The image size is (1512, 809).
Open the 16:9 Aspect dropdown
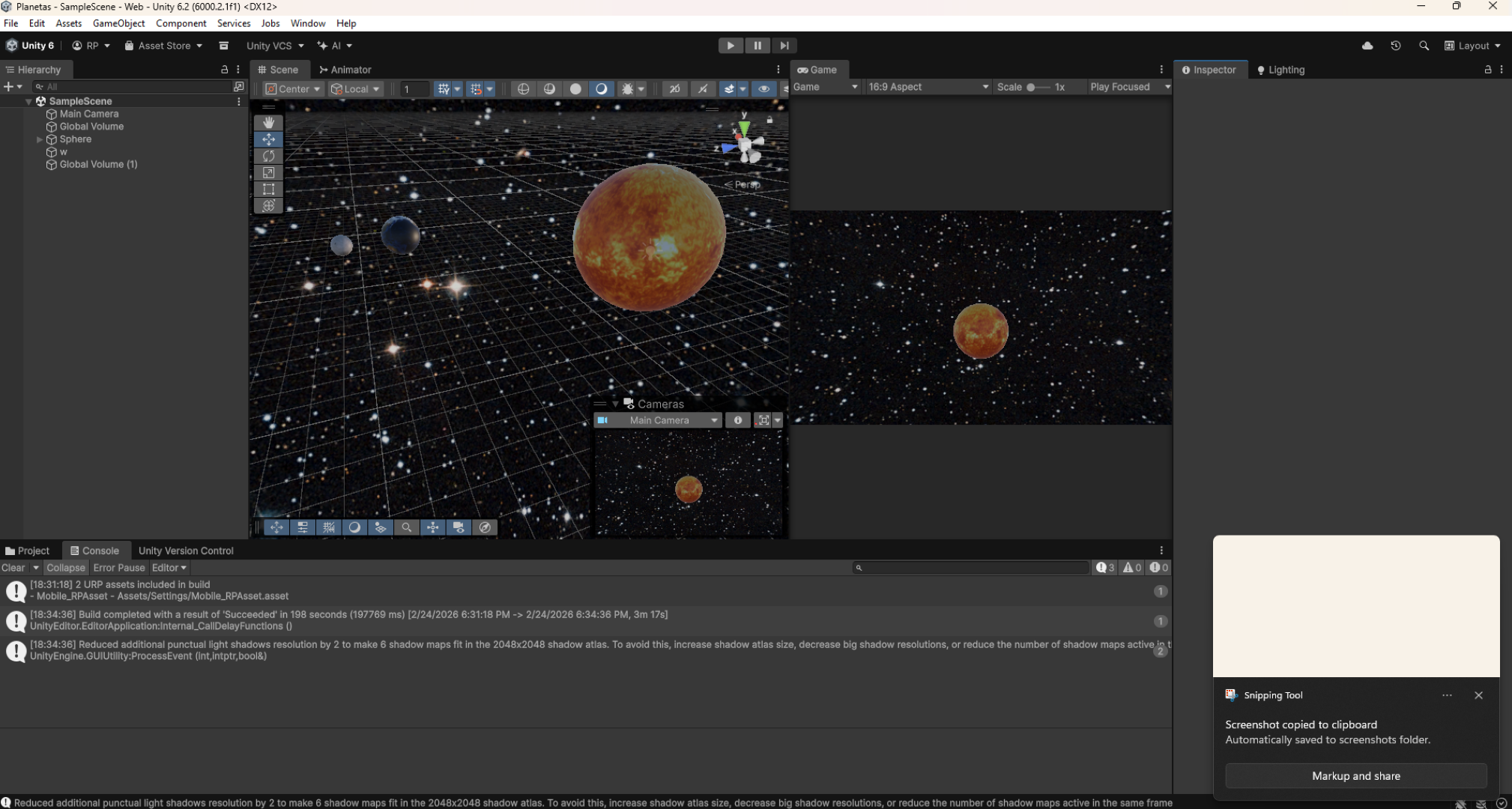(x=928, y=87)
